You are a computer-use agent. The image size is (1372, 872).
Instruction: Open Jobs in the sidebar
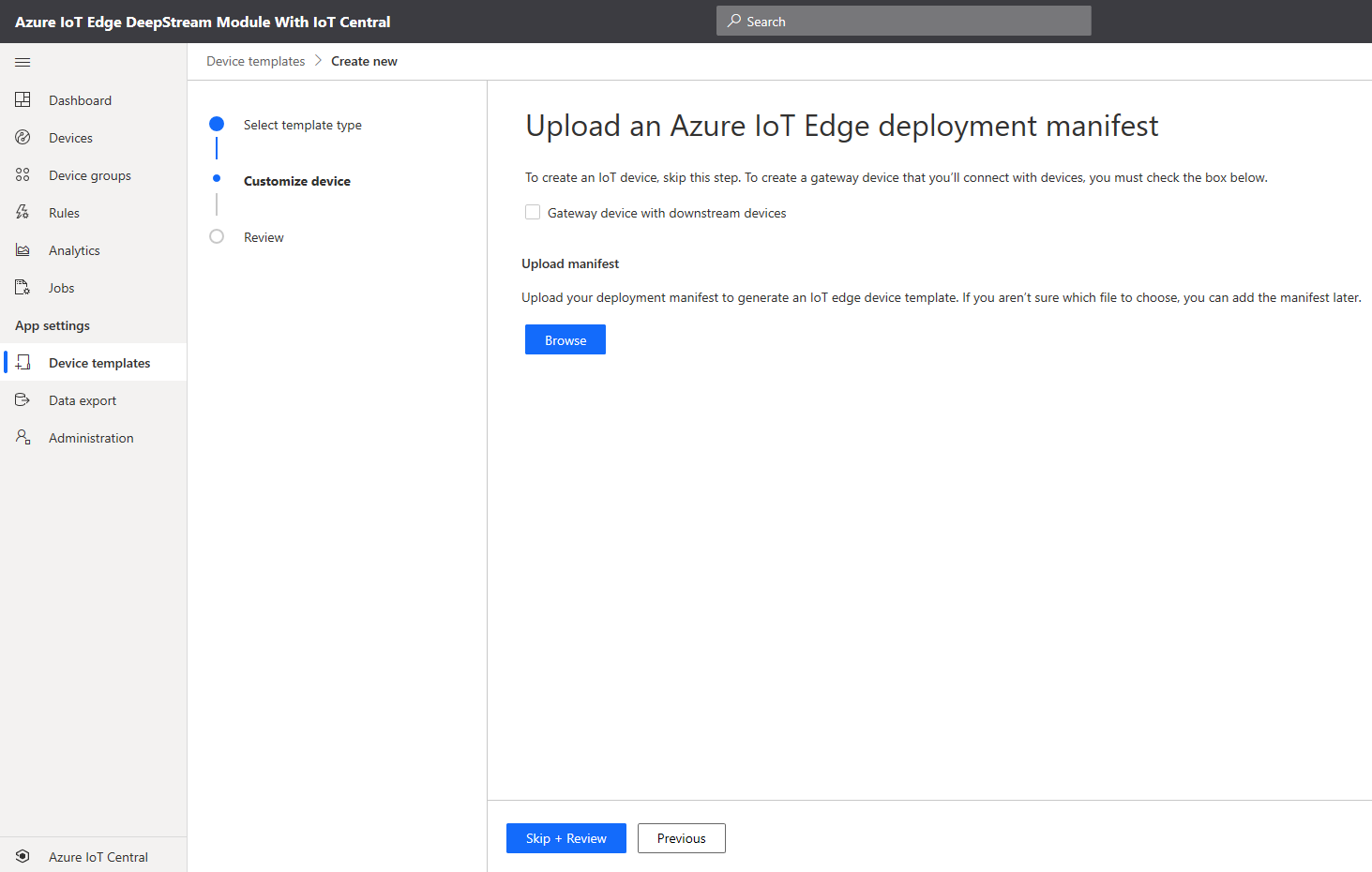coord(94,287)
